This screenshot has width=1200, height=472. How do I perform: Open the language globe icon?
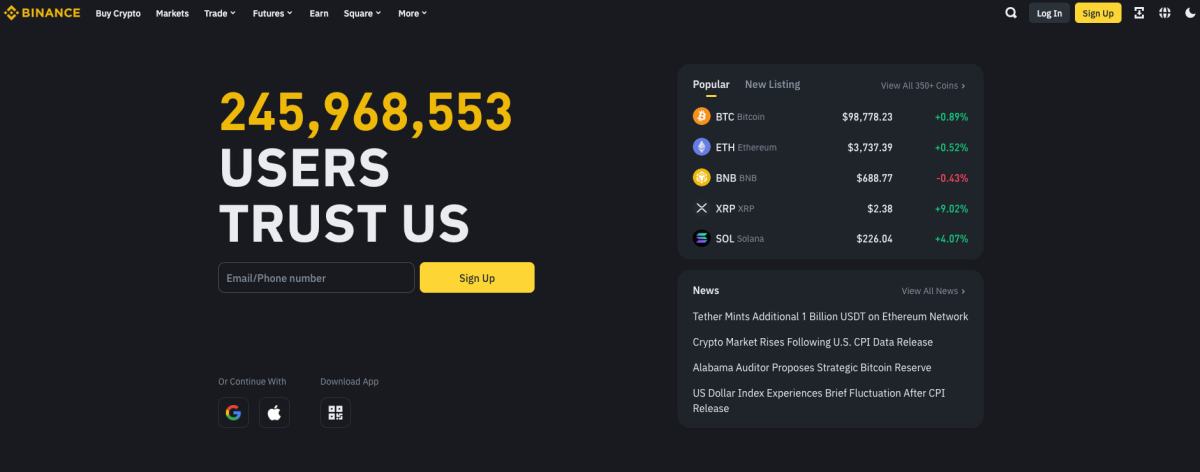(x=1164, y=13)
